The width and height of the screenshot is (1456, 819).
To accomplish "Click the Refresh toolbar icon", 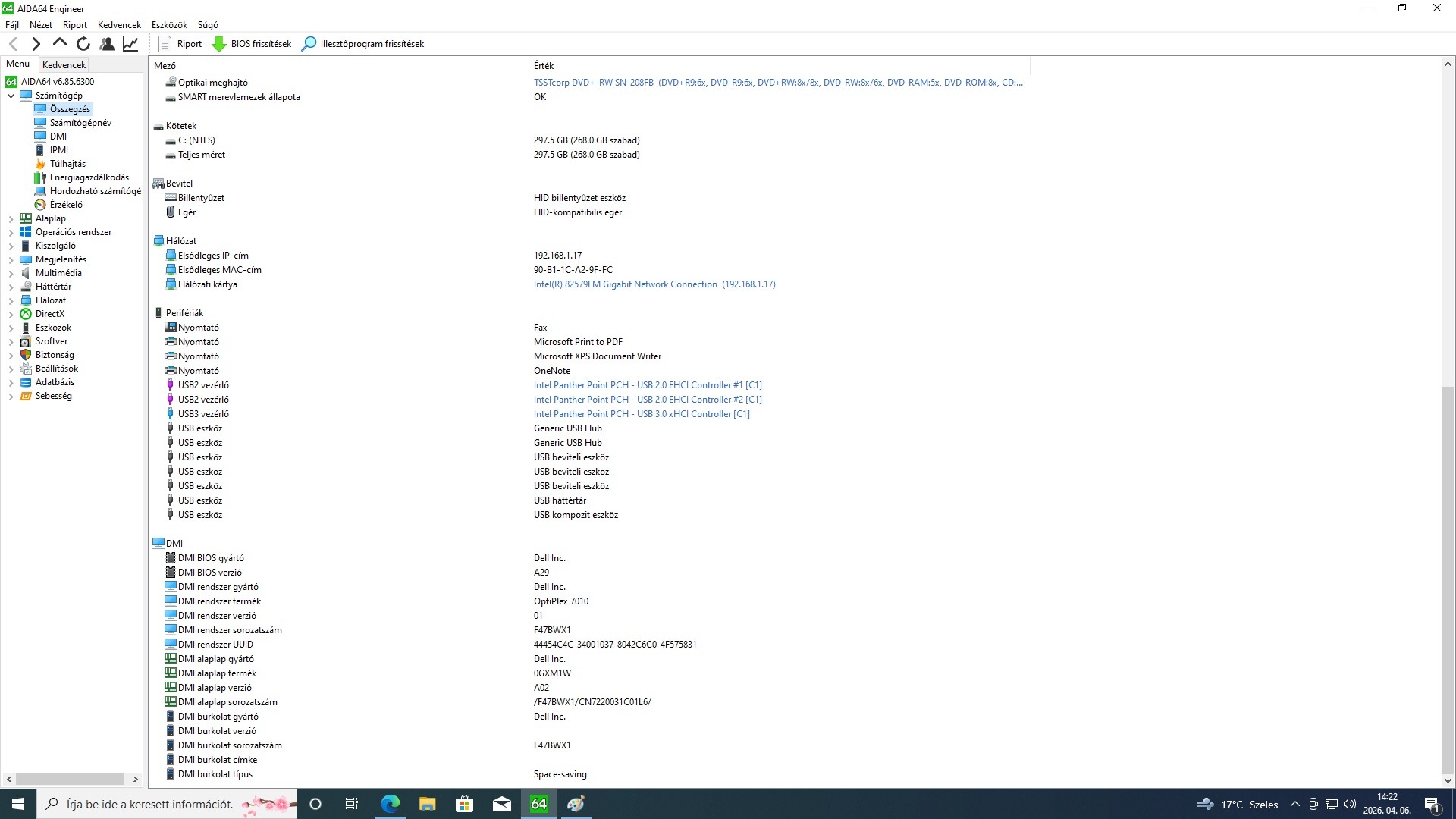I will (x=83, y=44).
